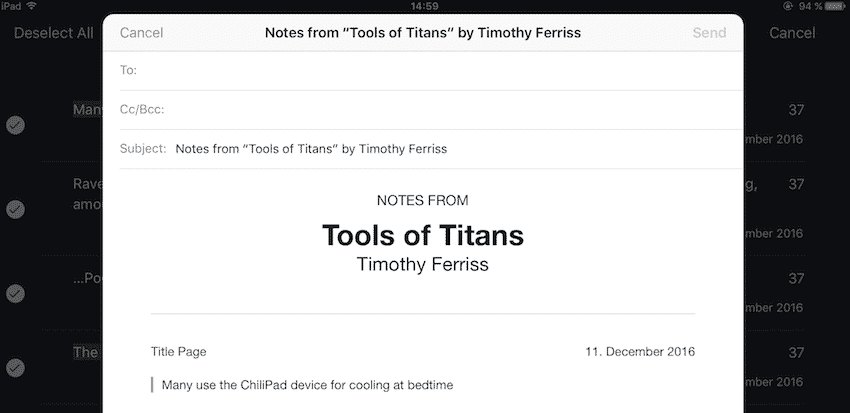Tap the rotation lock status icon
The height and width of the screenshot is (413, 850).
coord(788,6)
